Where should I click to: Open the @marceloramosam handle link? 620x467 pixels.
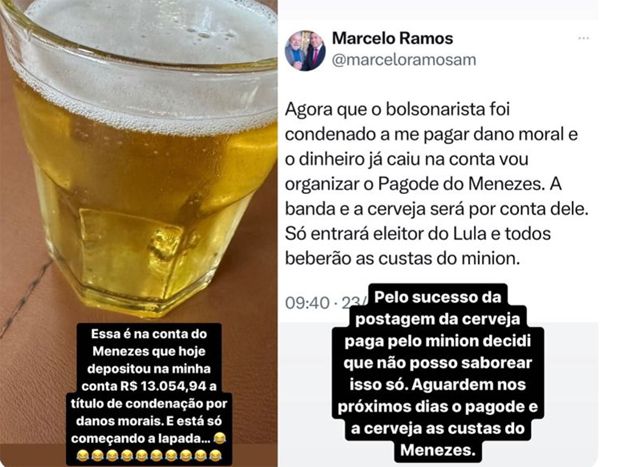click(404, 60)
